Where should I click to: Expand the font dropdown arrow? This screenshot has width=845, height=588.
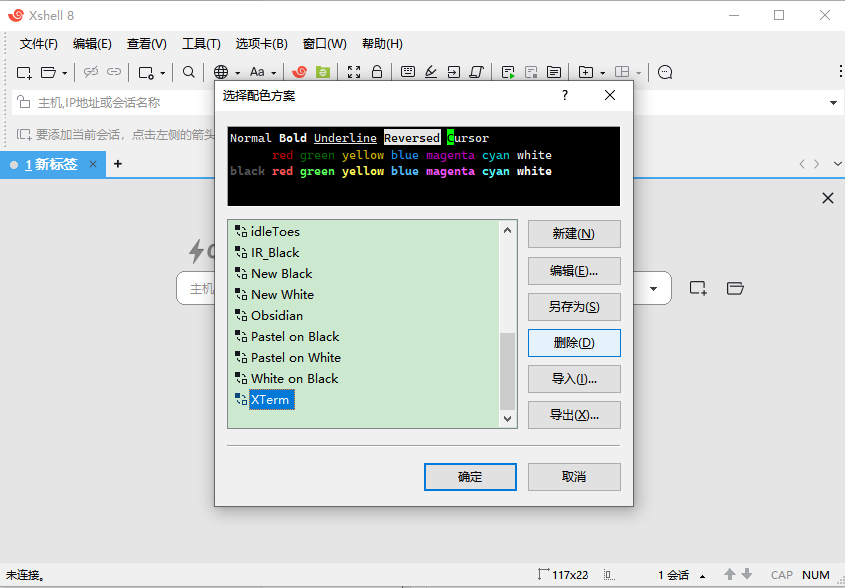(274, 73)
